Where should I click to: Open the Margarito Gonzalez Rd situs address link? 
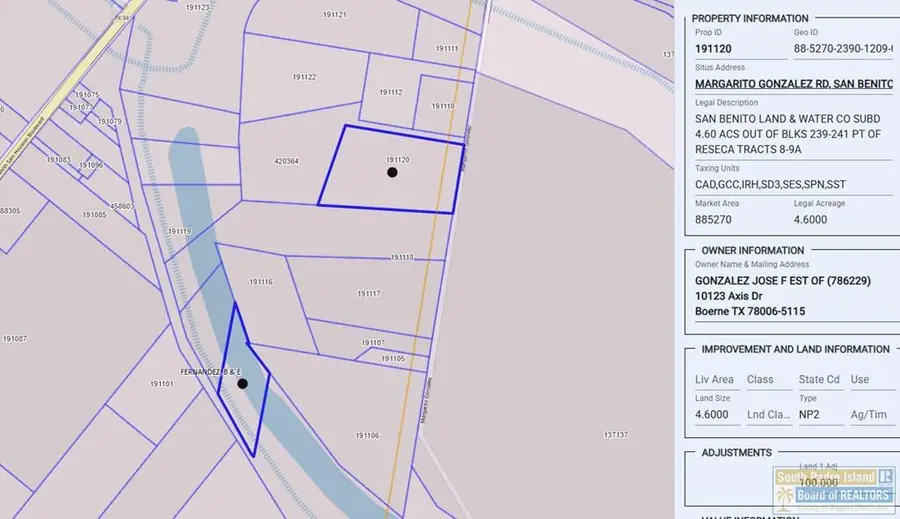click(x=794, y=84)
